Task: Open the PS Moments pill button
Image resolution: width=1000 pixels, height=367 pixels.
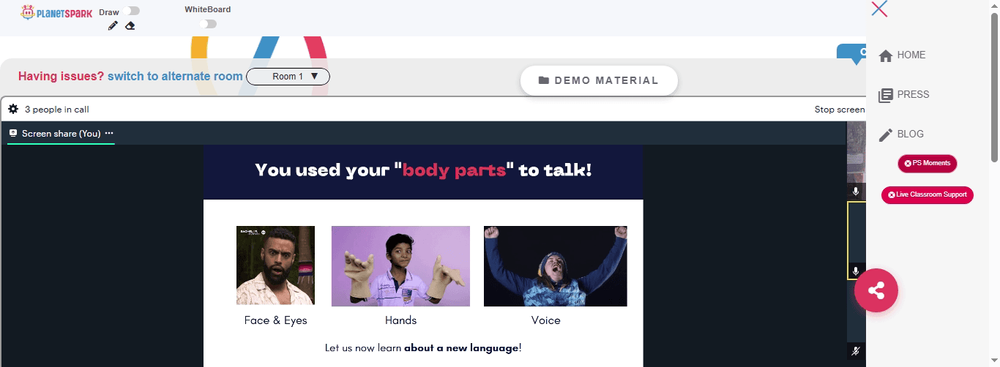Action: (927, 163)
